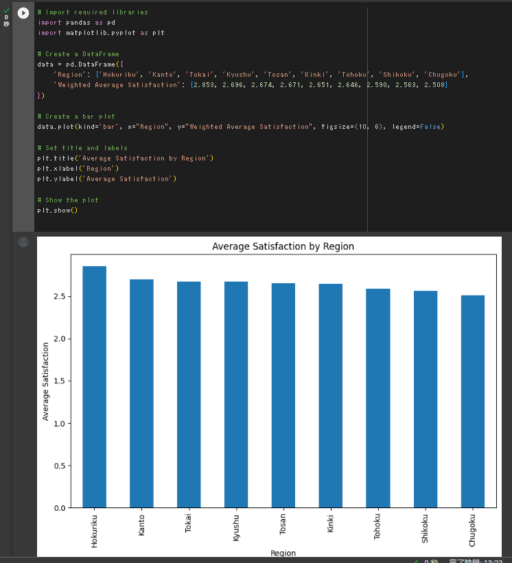Click the '# Create a DataFrame' comment line

click(x=78, y=54)
